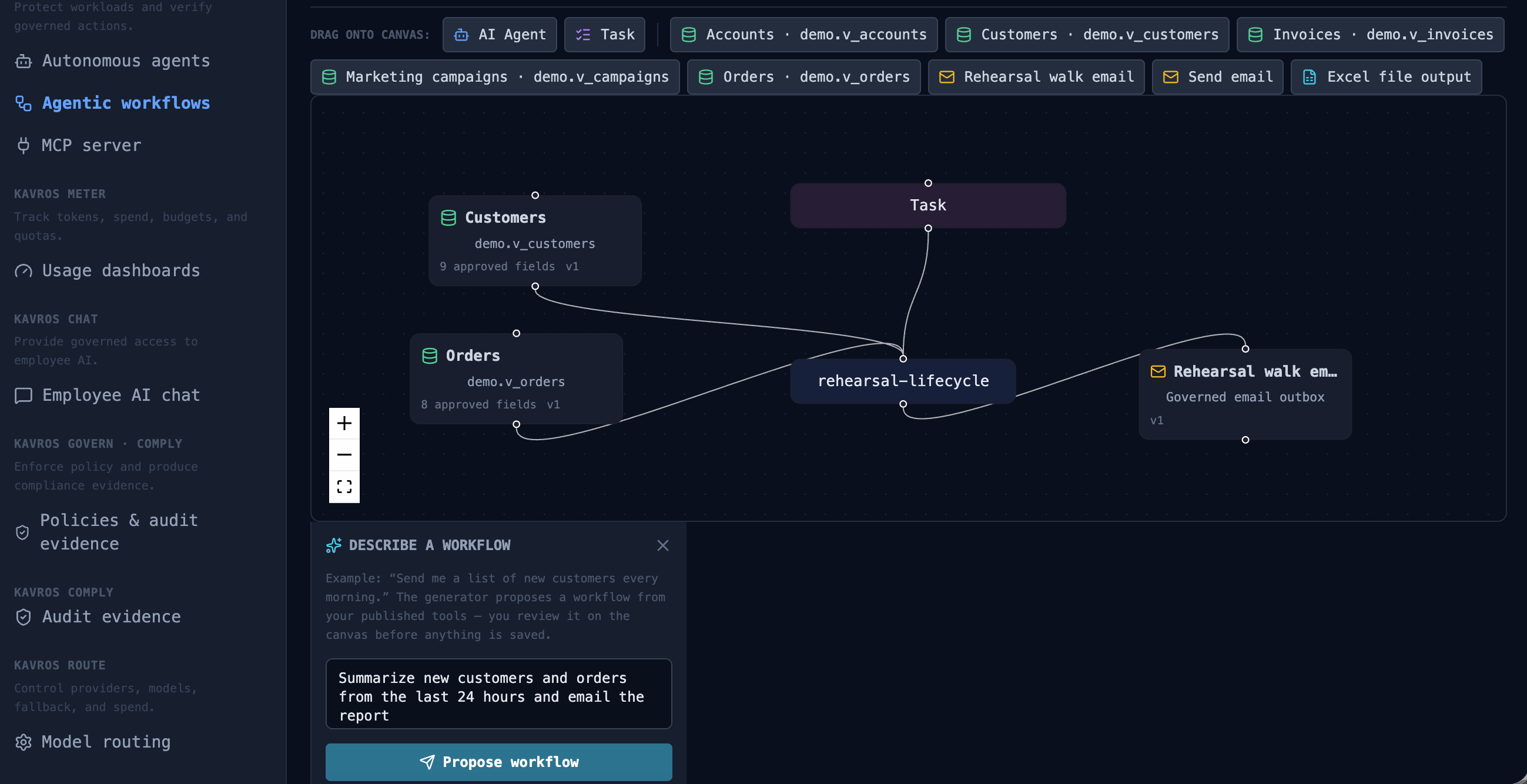Select the rehearsal-lifecycle node
The width and height of the screenshot is (1527, 784).
903,381
